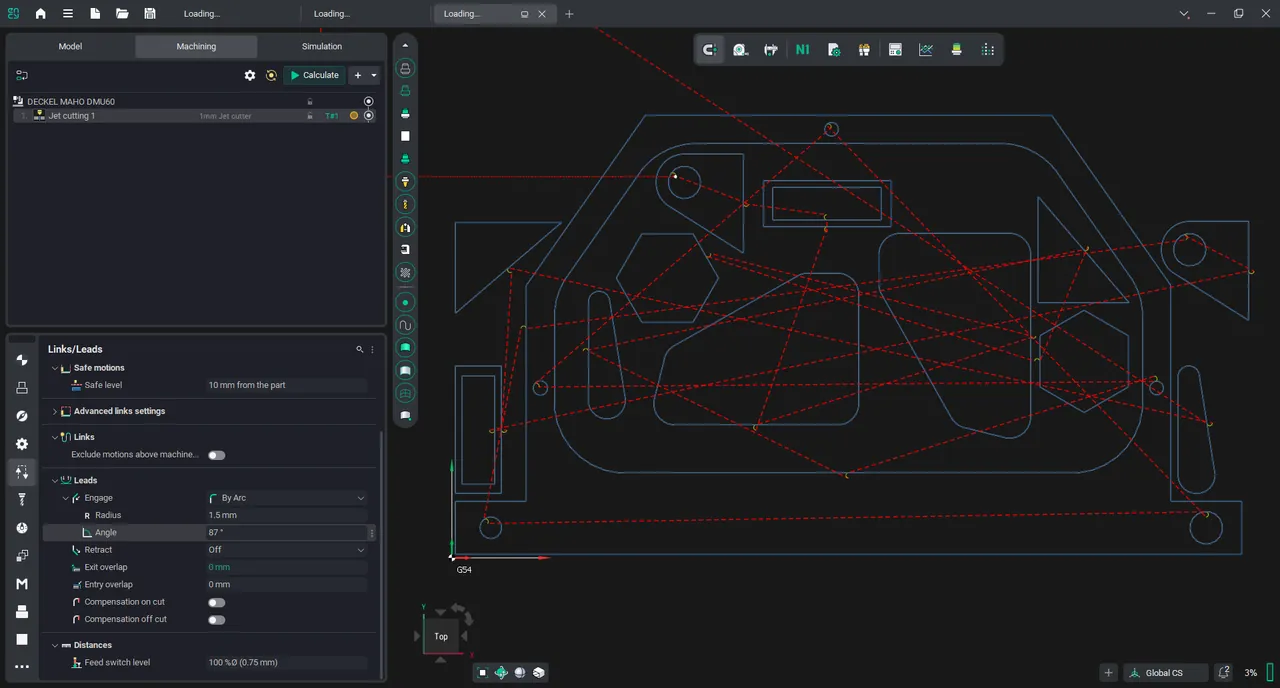Click the gift box icon in viewport toolbar

click(x=864, y=49)
